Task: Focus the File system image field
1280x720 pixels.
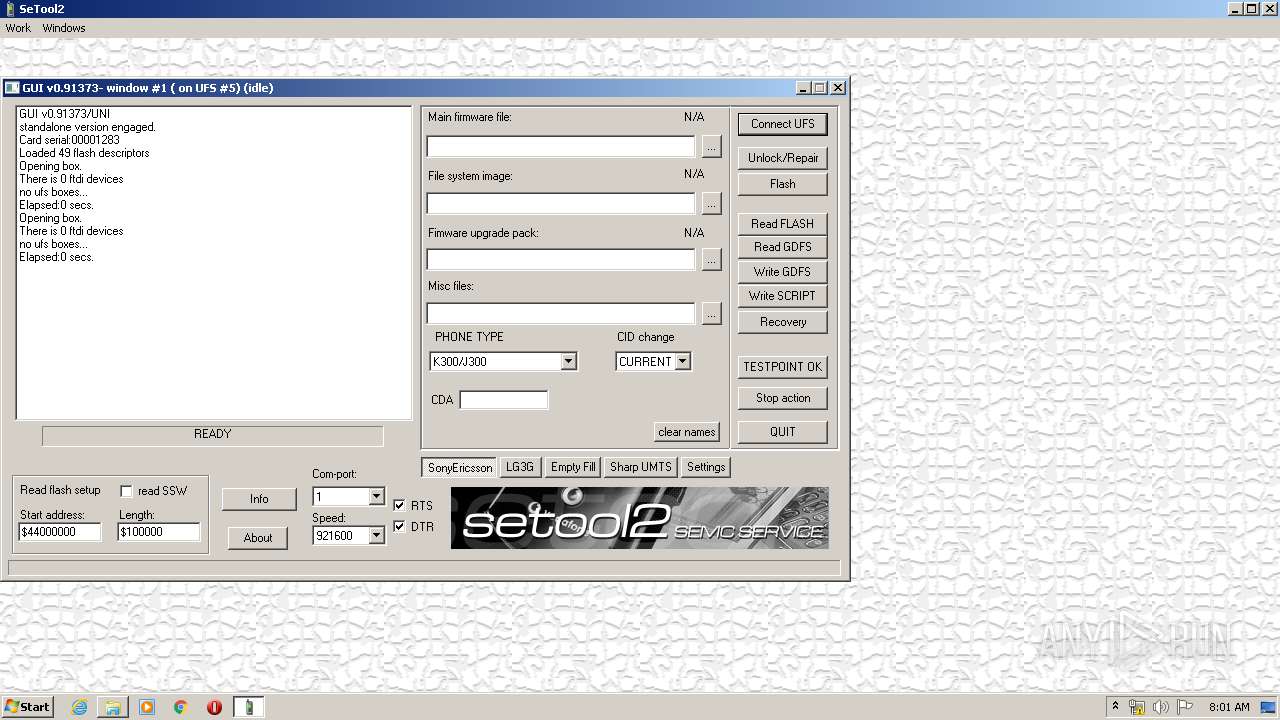Action: point(561,203)
